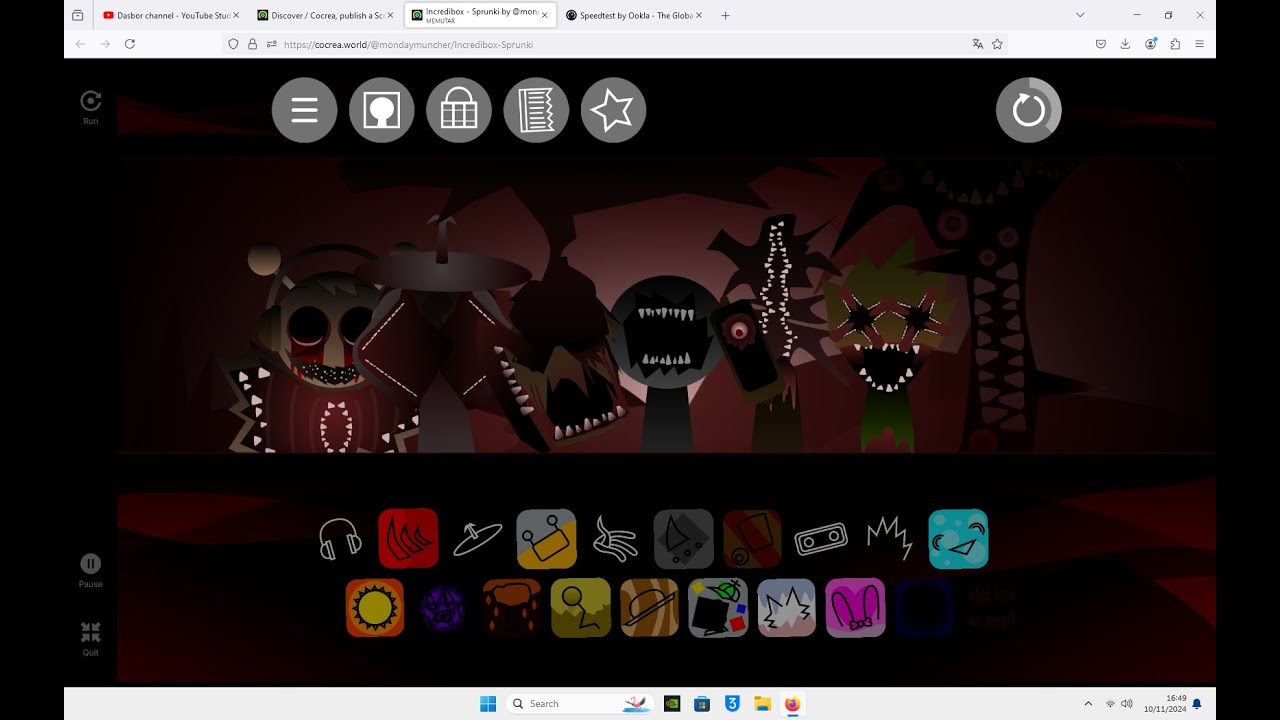Quit fullscreen using the Quit button
The height and width of the screenshot is (720, 1280).
pyautogui.click(x=91, y=639)
